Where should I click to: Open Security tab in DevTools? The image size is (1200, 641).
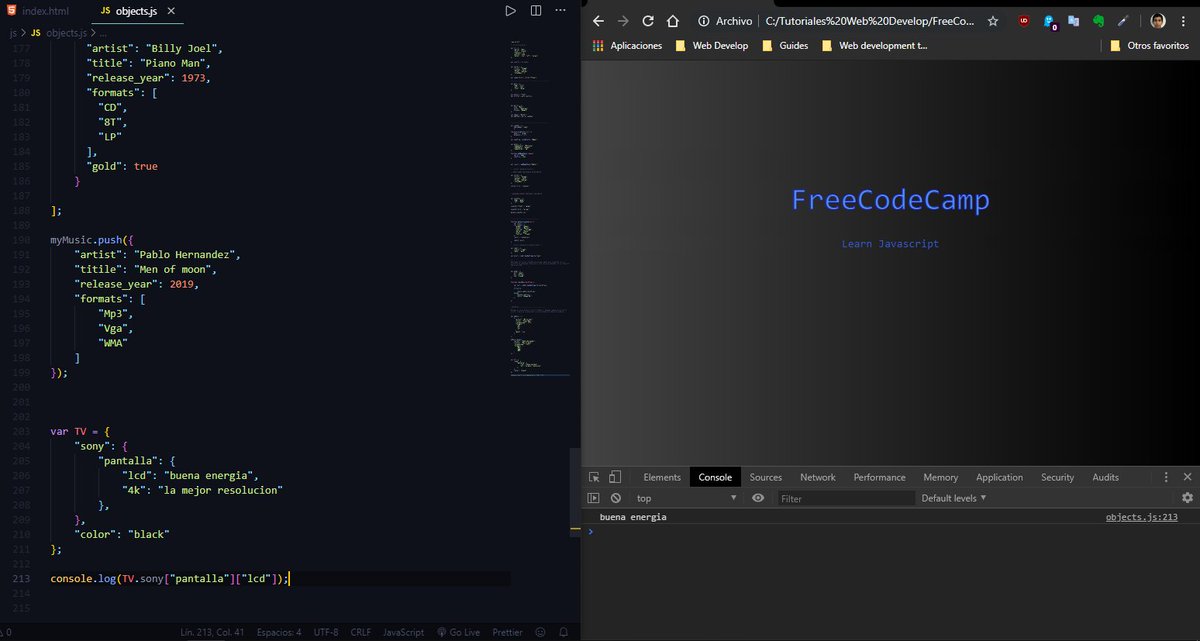[x=1057, y=477]
